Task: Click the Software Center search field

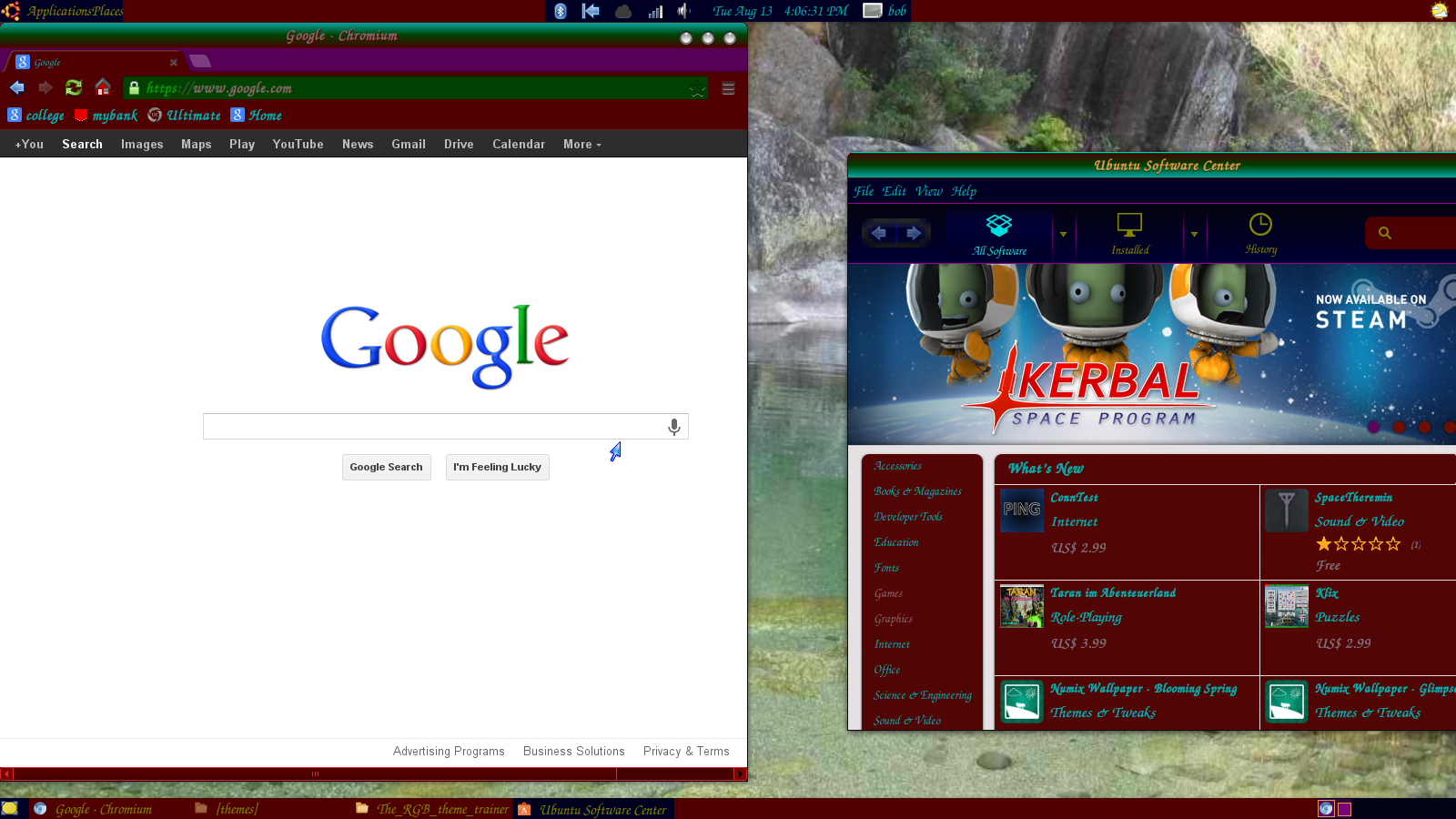Action: click(x=1410, y=233)
